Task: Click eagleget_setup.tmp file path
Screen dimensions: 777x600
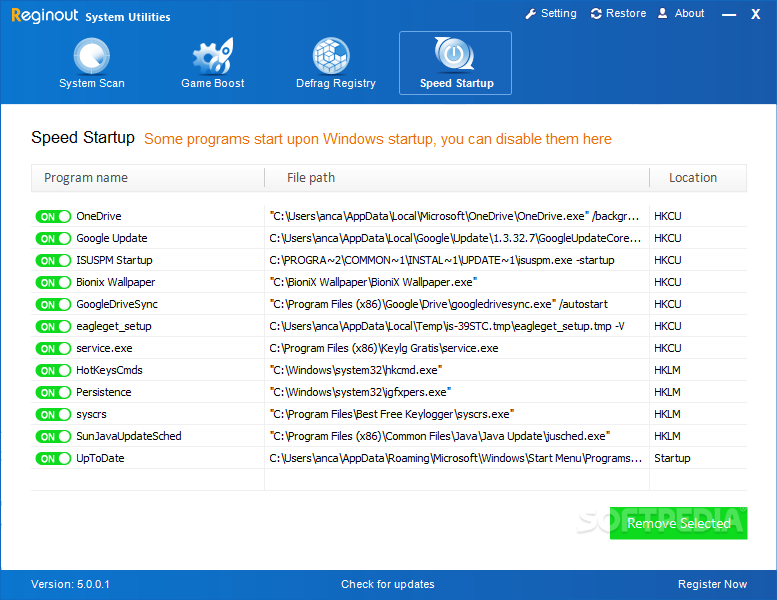Action: (446, 327)
